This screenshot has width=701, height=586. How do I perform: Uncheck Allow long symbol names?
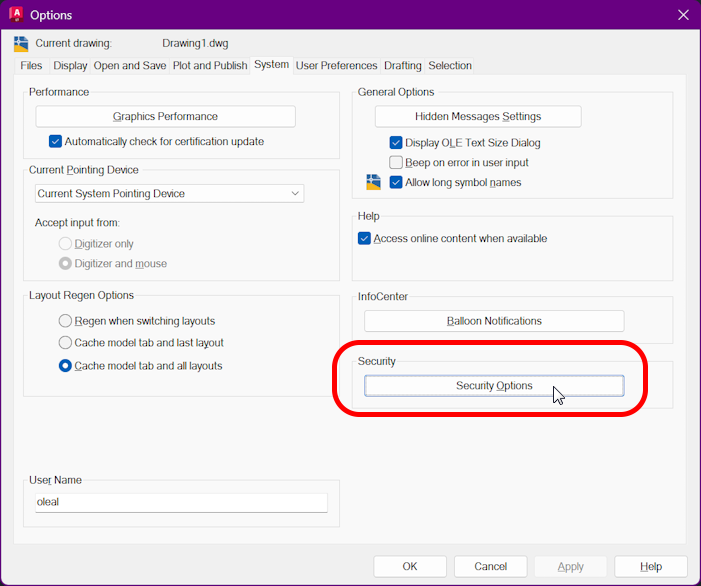[x=396, y=183]
